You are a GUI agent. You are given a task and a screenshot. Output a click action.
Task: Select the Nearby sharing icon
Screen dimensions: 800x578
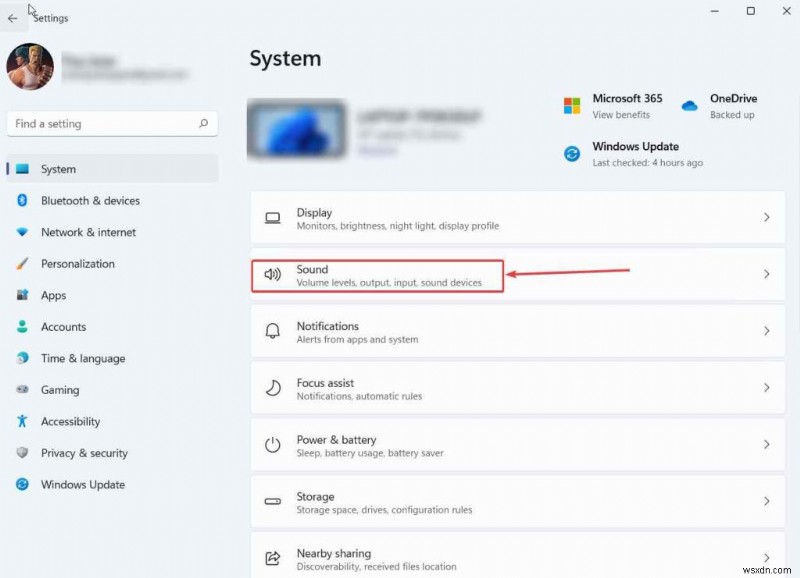272,557
